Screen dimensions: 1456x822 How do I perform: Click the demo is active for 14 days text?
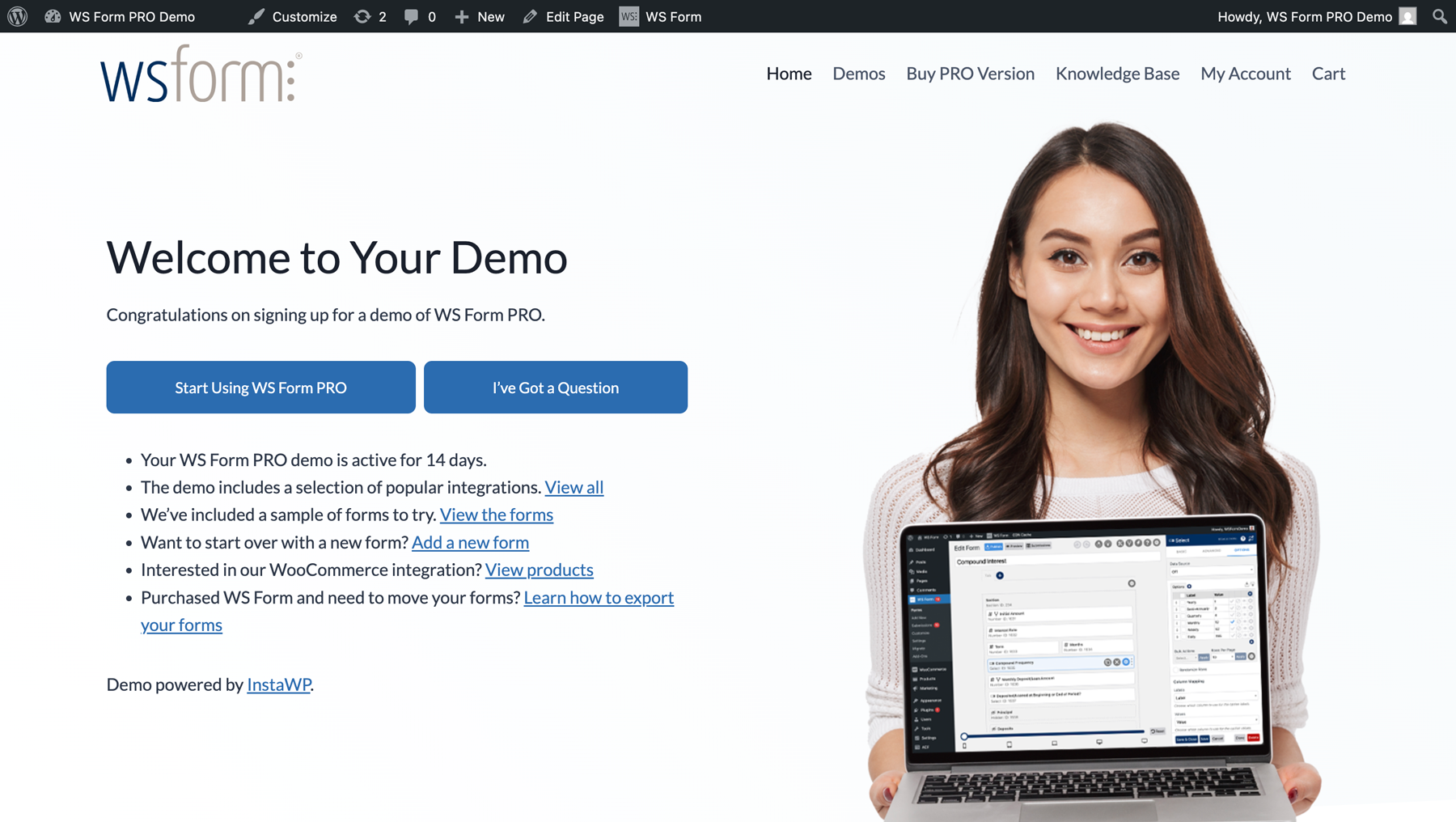point(314,460)
